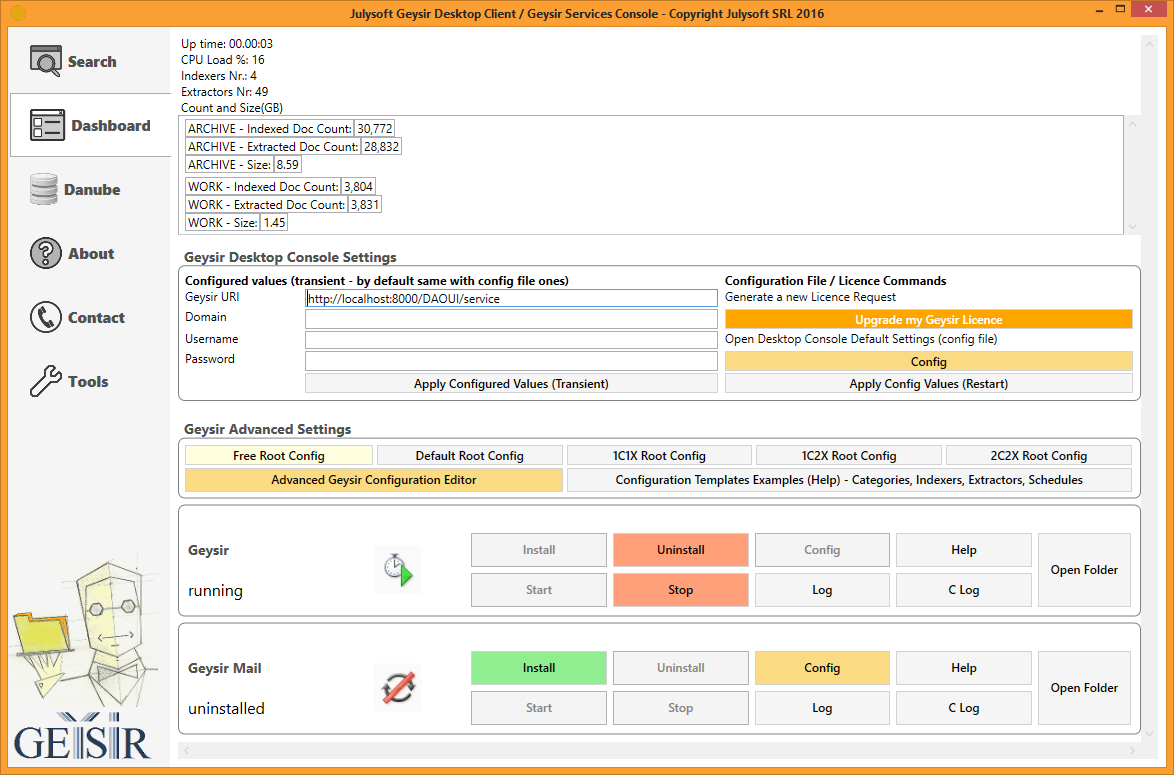The image size is (1174, 775).
Task: Open Log for the Geysir service
Action: click(x=822, y=590)
